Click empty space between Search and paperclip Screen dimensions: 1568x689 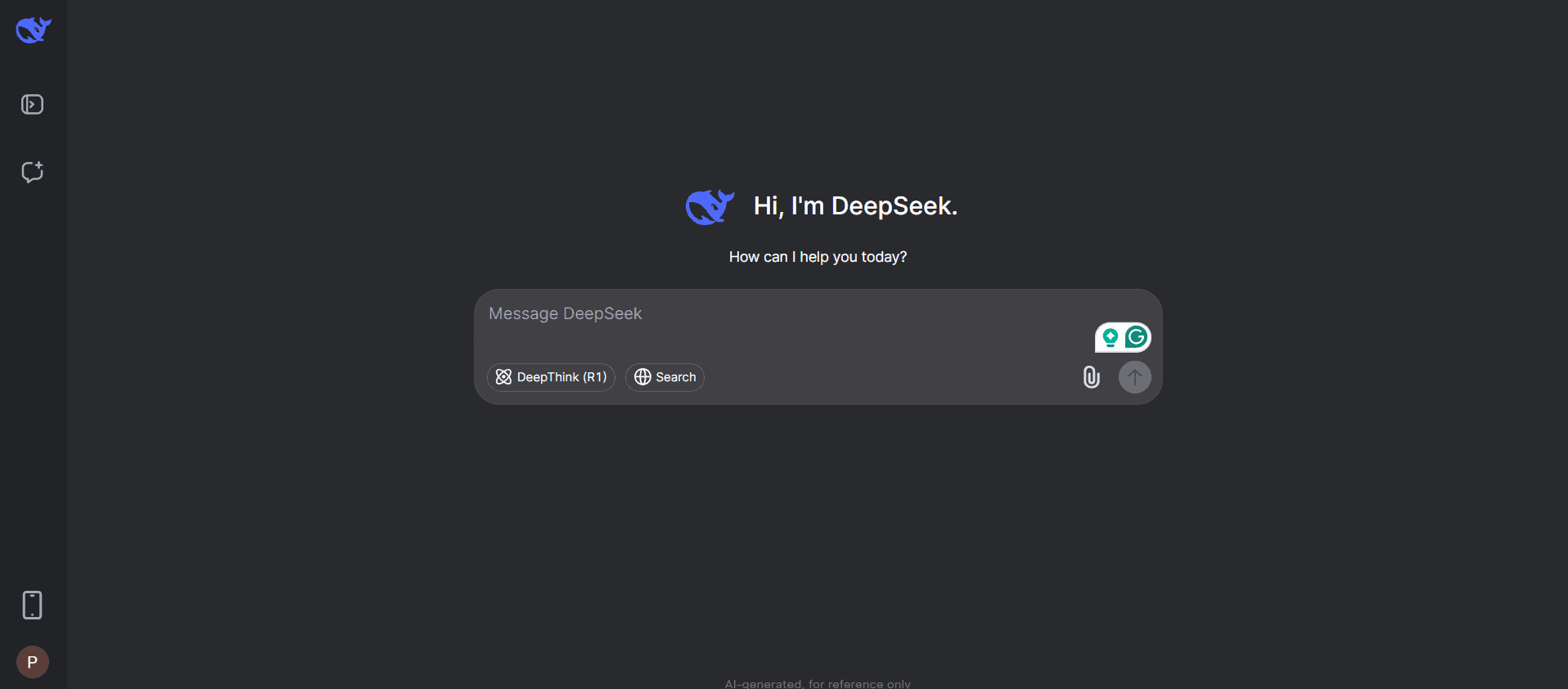[x=892, y=377]
